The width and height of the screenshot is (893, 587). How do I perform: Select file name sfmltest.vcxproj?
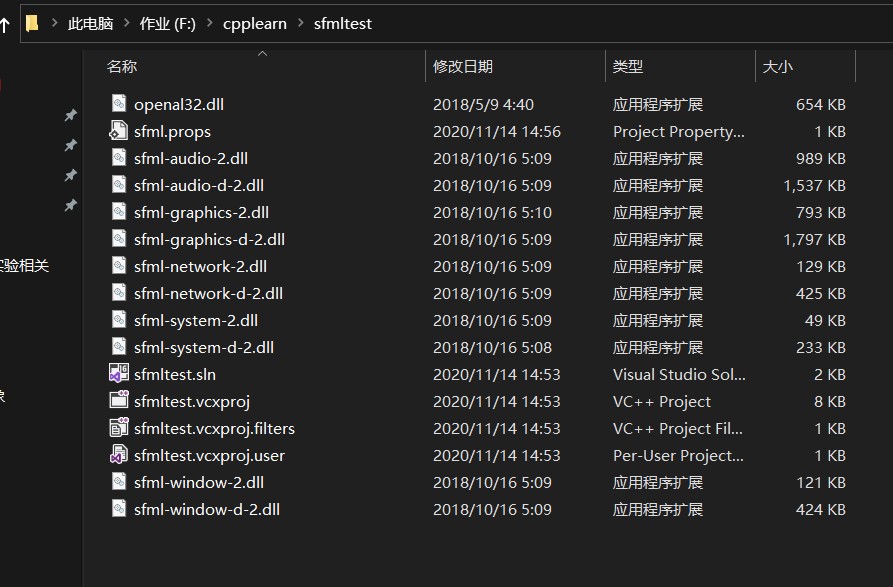coord(192,401)
